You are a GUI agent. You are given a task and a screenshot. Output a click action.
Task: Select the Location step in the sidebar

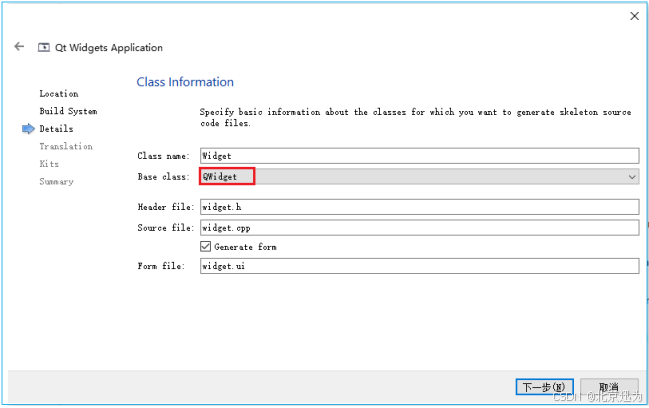[59, 94]
